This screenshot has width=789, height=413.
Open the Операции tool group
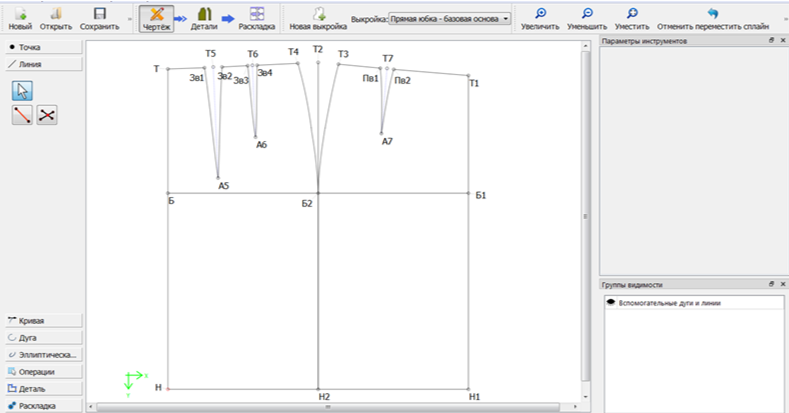pyautogui.click(x=44, y=372)
